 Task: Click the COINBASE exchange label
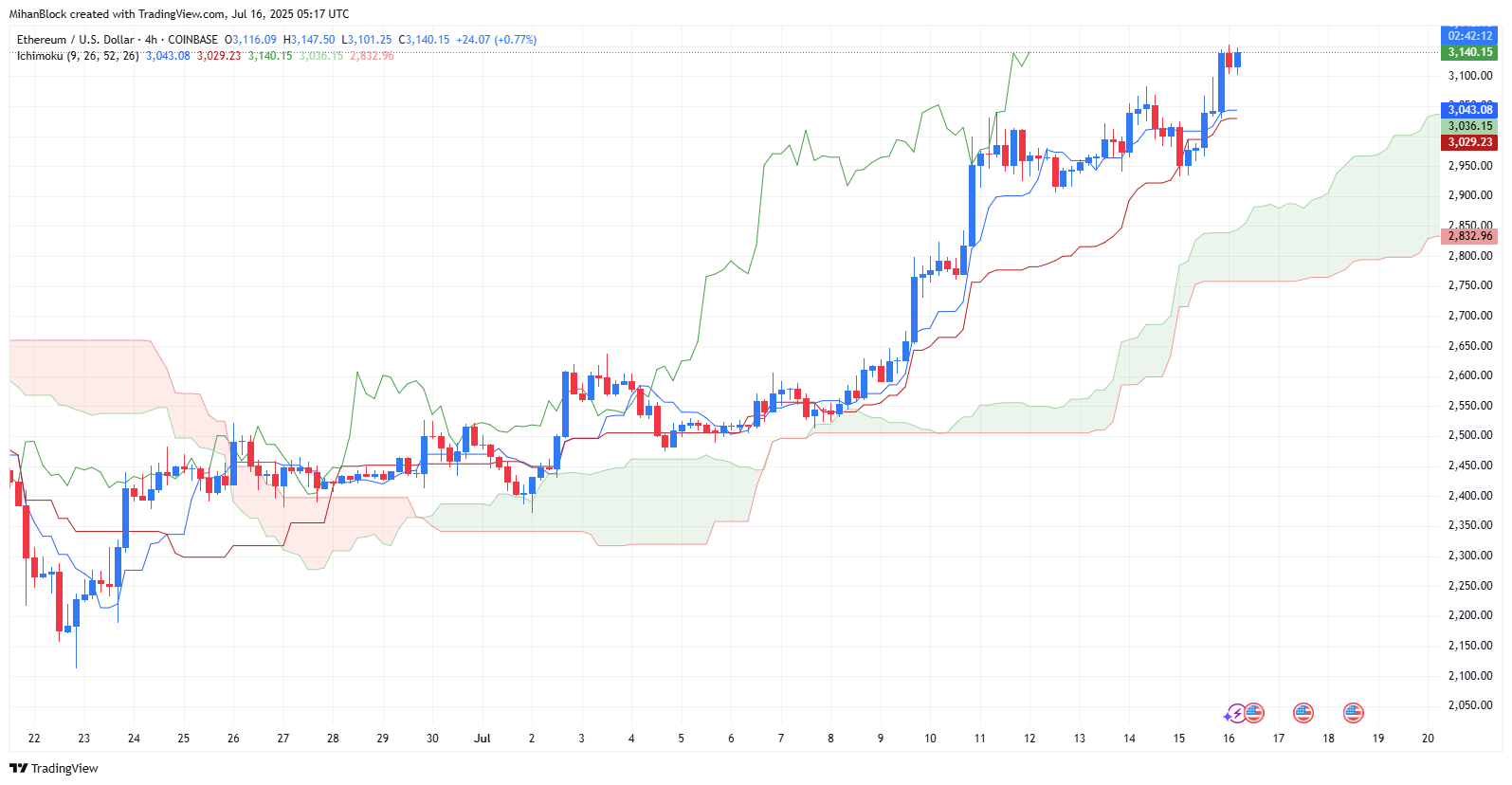193,40
